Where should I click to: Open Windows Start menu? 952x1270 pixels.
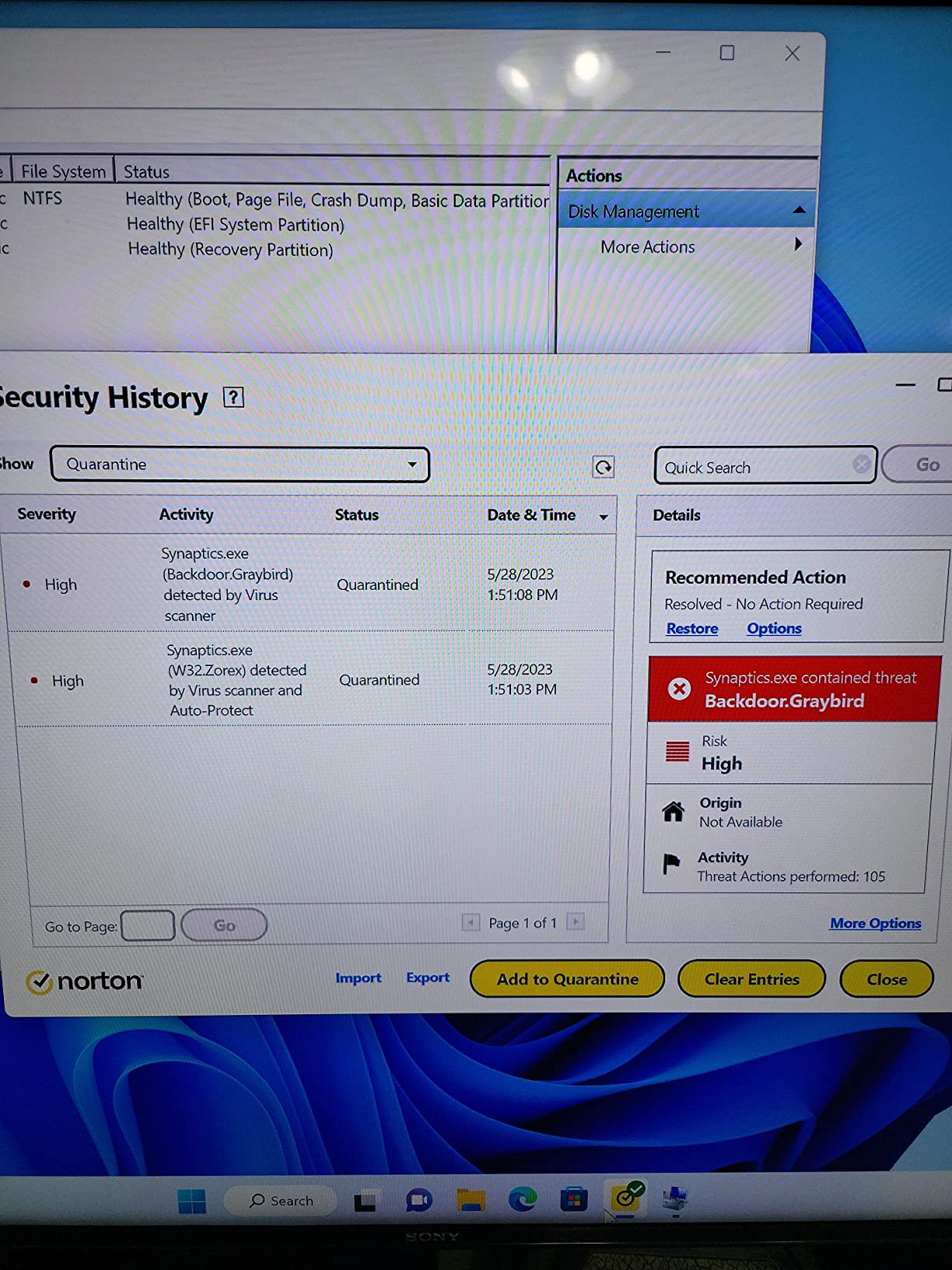pyautogui.click(x=191, y=1202)
